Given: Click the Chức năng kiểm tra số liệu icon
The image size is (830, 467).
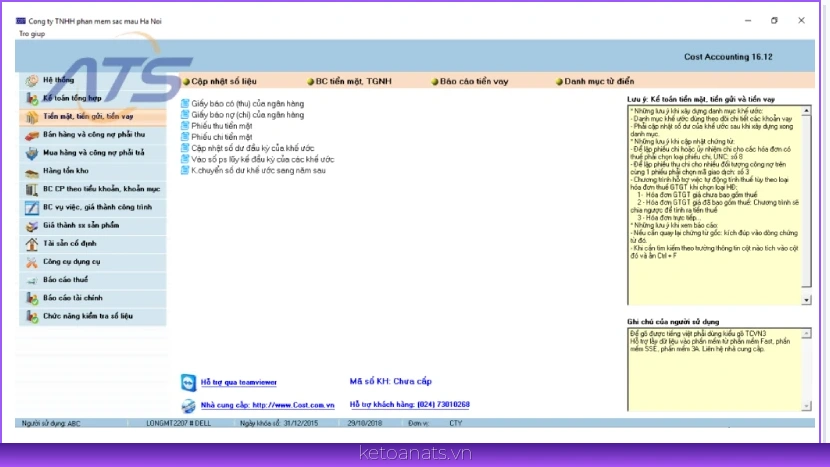Looking at the screenshot, I should [x=32, y=317].
